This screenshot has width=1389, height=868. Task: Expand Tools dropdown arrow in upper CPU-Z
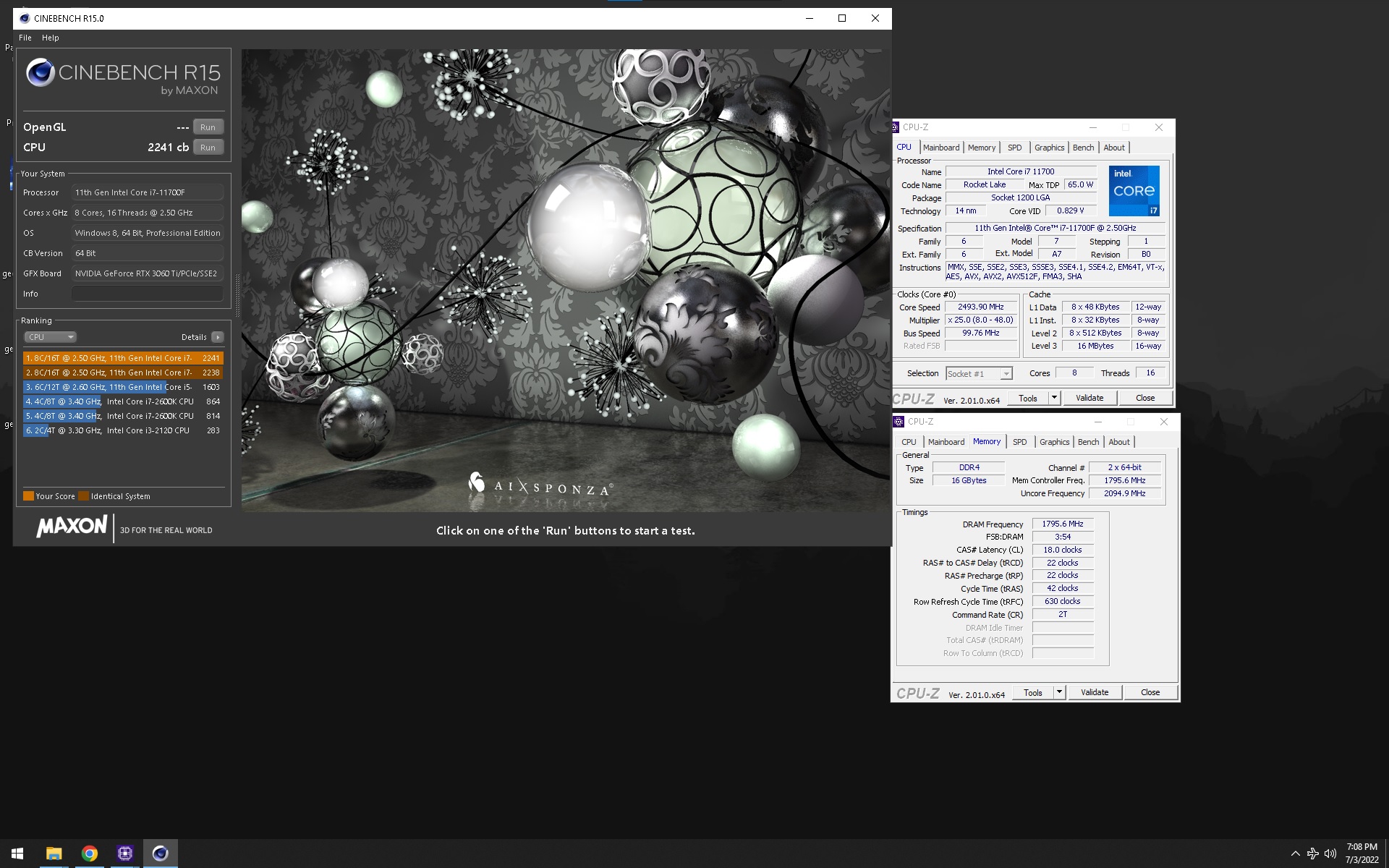tap(1054, 399)
